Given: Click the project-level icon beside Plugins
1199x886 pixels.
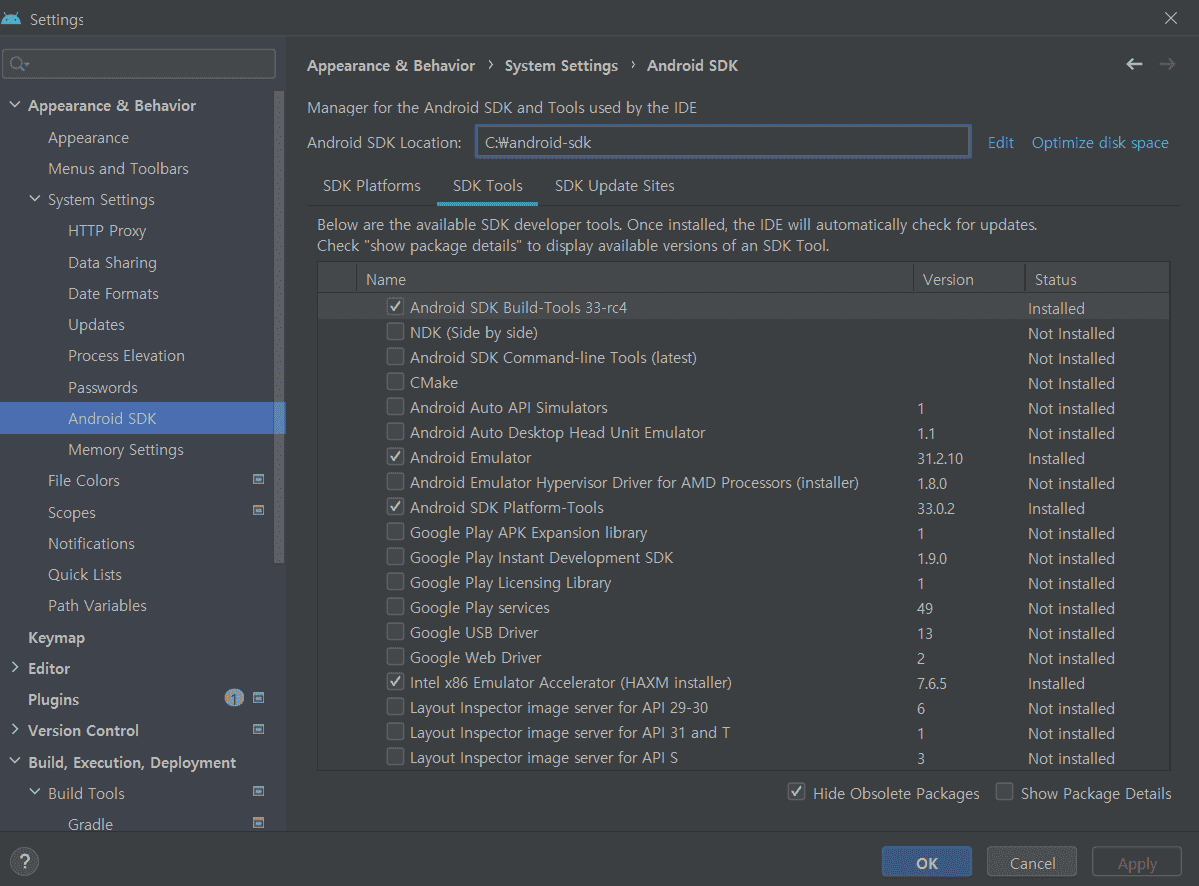Looking at the screenshot, I should [258, 698].
